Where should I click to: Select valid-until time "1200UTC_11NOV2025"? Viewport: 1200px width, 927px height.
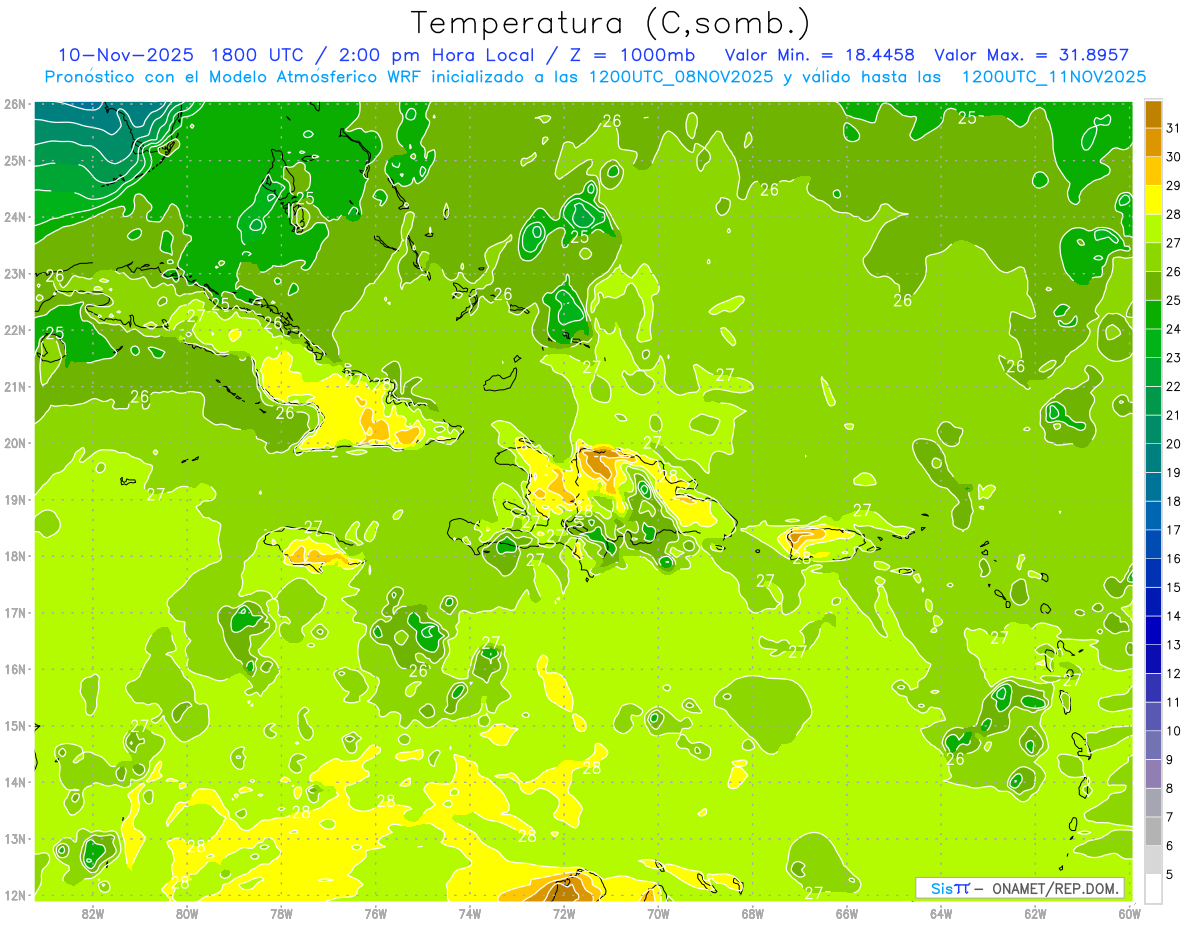coord(1053,77)
